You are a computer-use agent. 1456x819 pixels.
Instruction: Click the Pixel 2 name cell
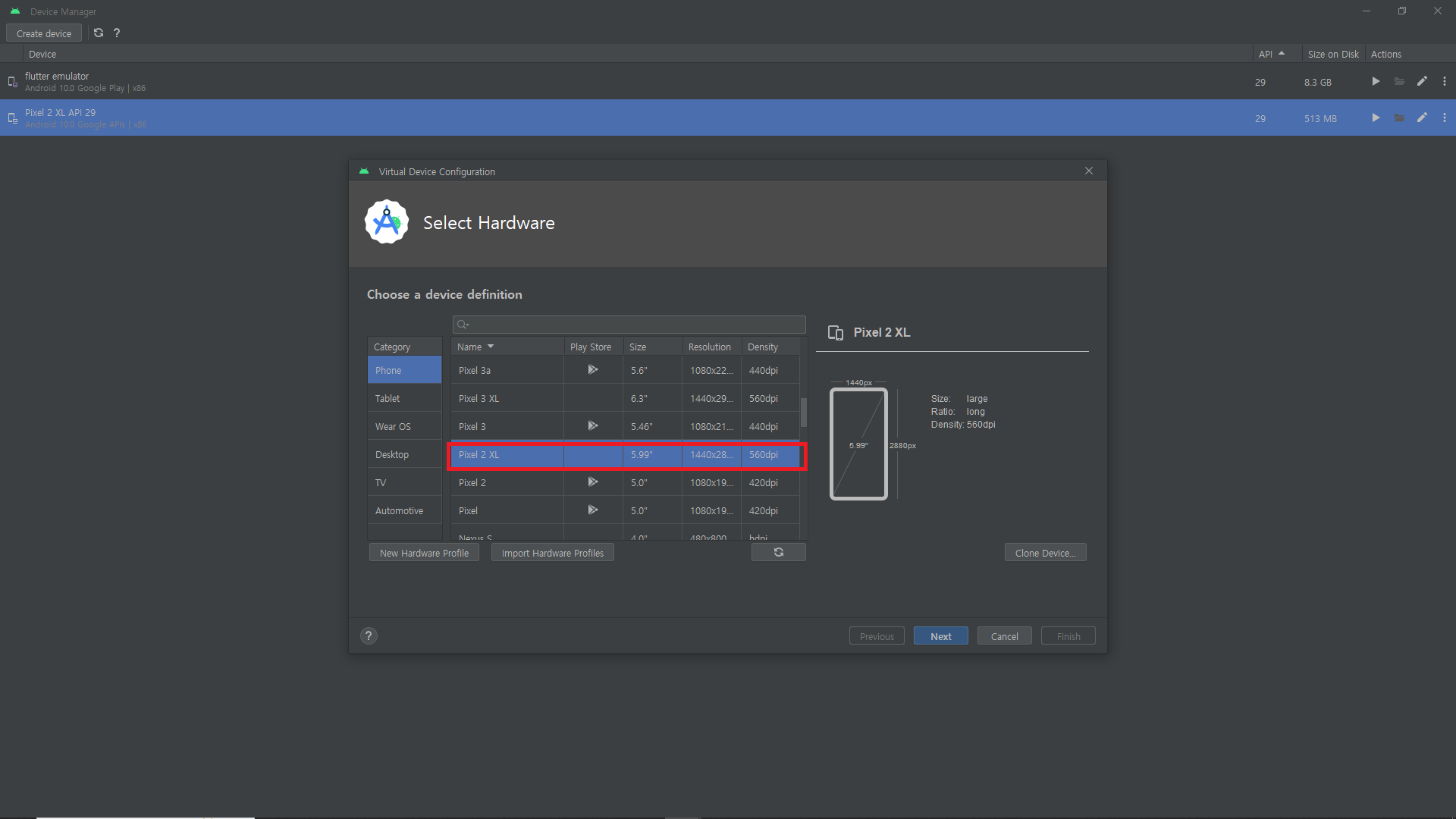(x=507, y=482)
